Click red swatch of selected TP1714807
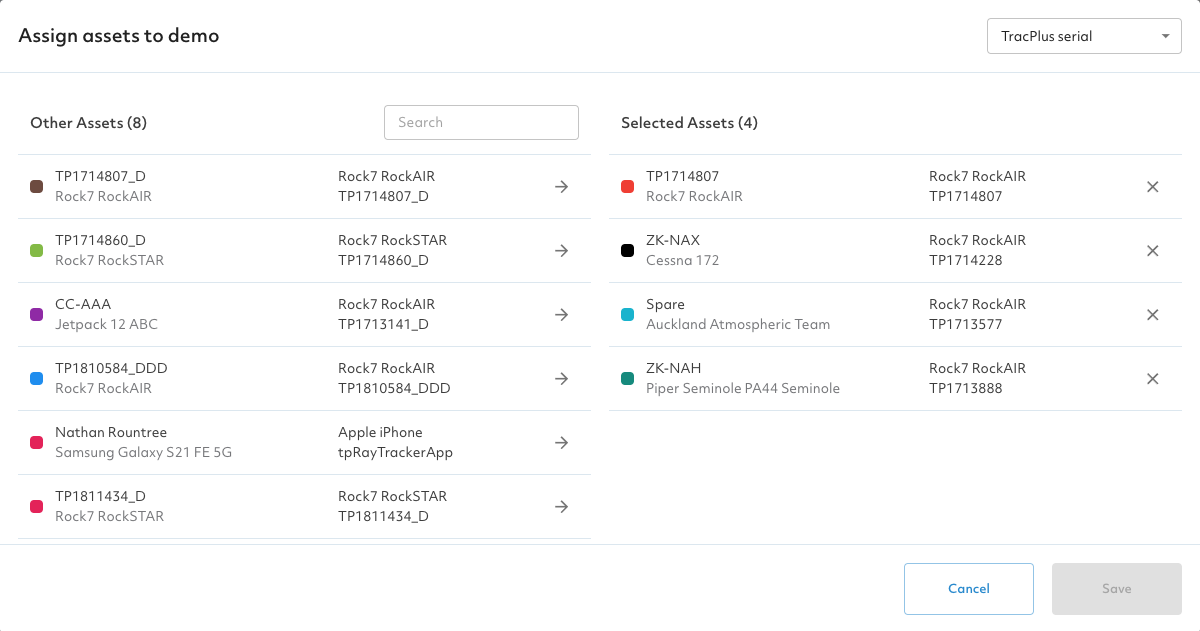1200x631 pixels. coord(628,187)
